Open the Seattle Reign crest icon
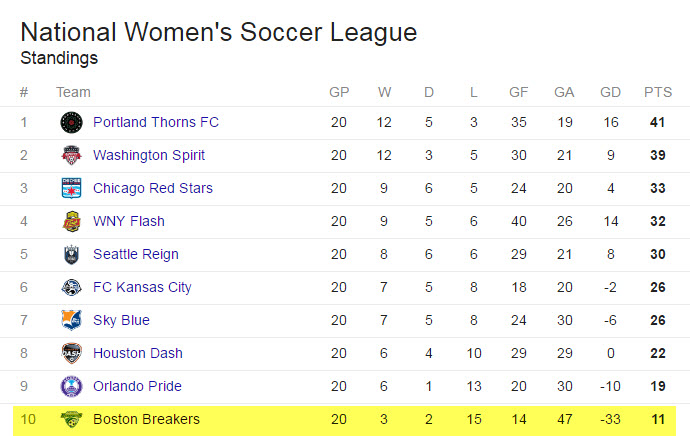This screenshot has height=436, width=690. click(x=71, y=254)
